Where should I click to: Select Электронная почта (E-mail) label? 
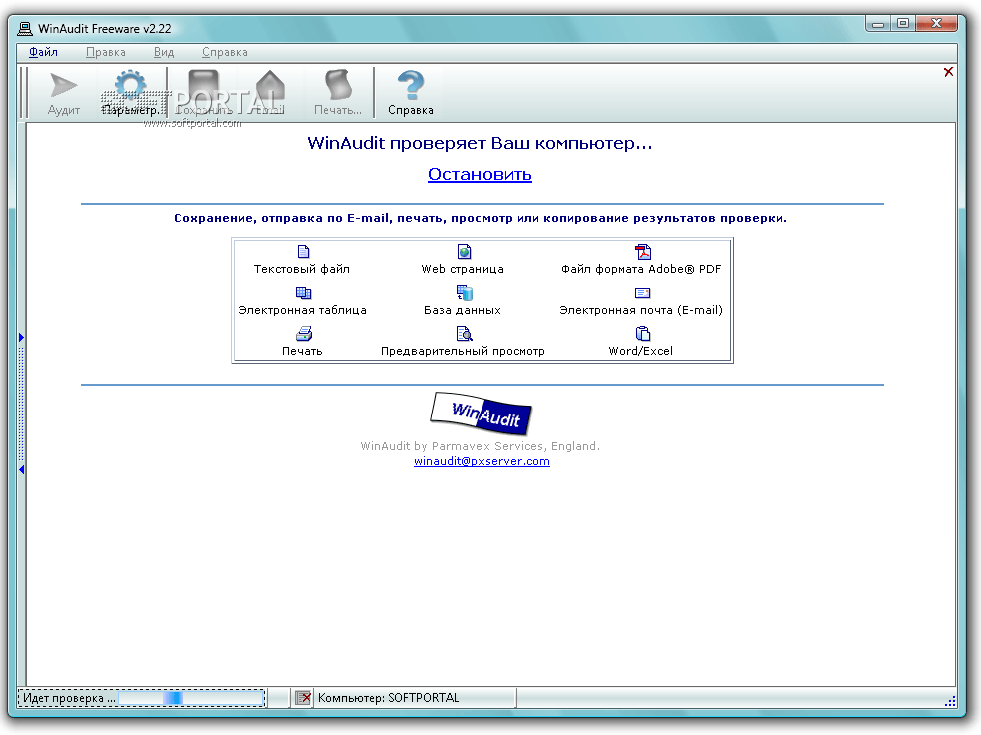(x=641, y=310)
